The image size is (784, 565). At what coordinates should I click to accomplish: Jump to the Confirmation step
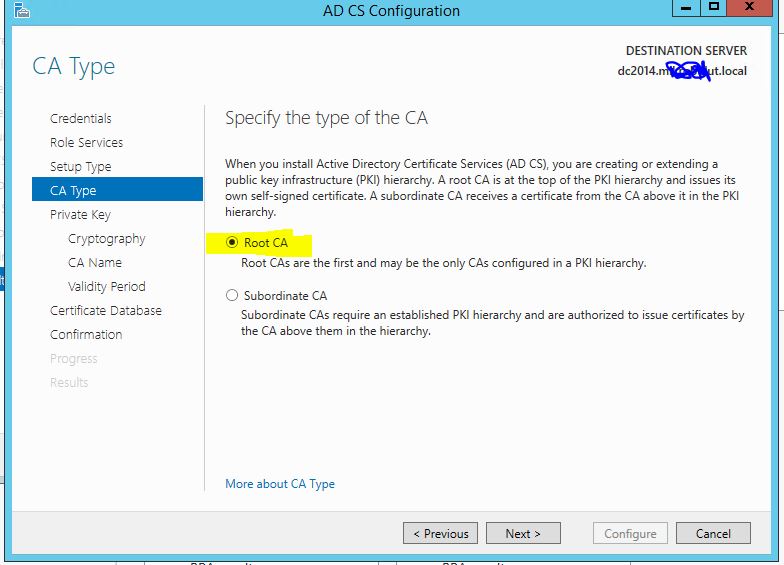coord(86,334)
